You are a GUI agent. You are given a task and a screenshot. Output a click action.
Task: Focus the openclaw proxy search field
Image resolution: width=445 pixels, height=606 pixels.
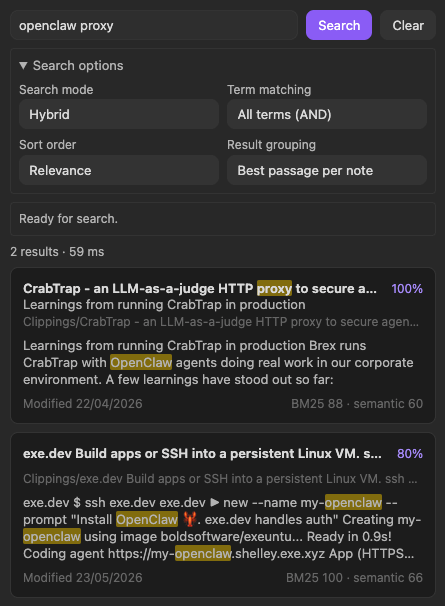tap(154, 26)
